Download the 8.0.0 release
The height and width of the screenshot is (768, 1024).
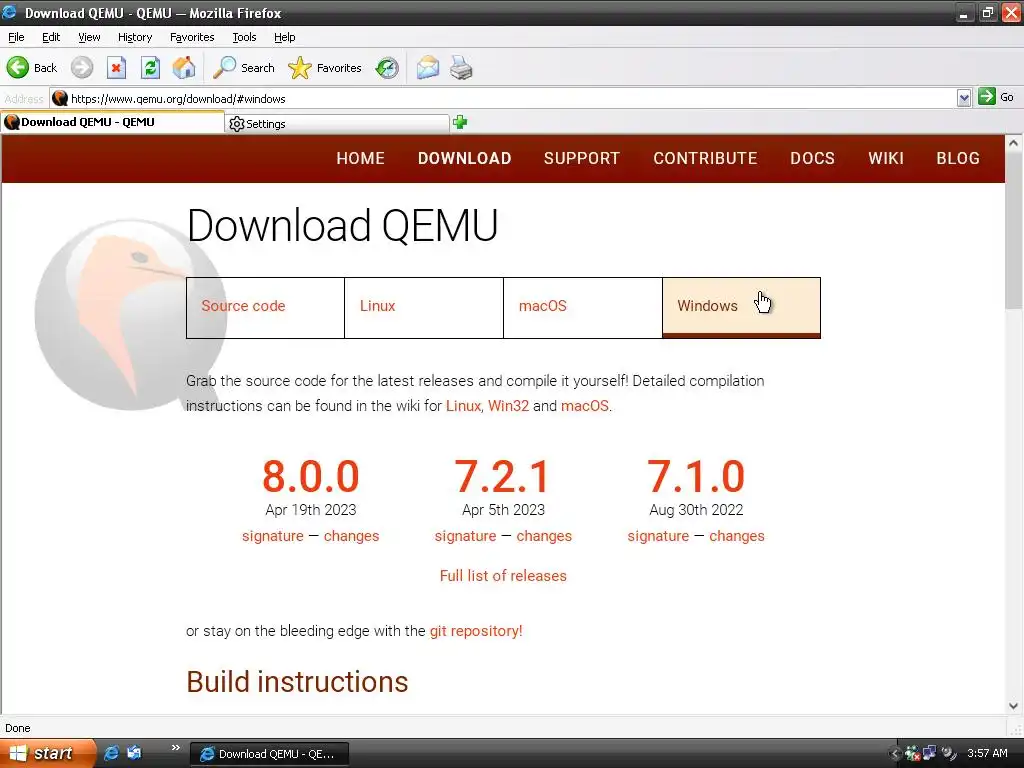[x=311, y=476]
